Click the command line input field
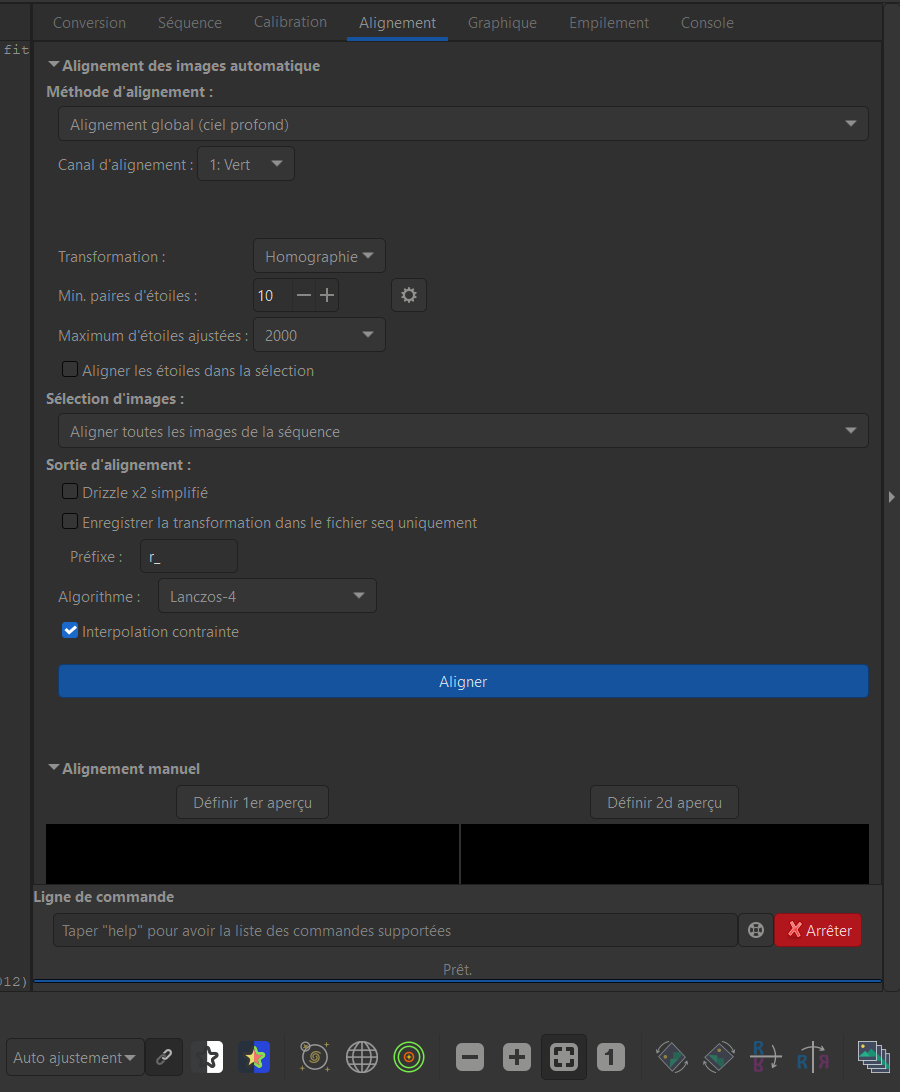900x1092 pixels. click(395, 930)
